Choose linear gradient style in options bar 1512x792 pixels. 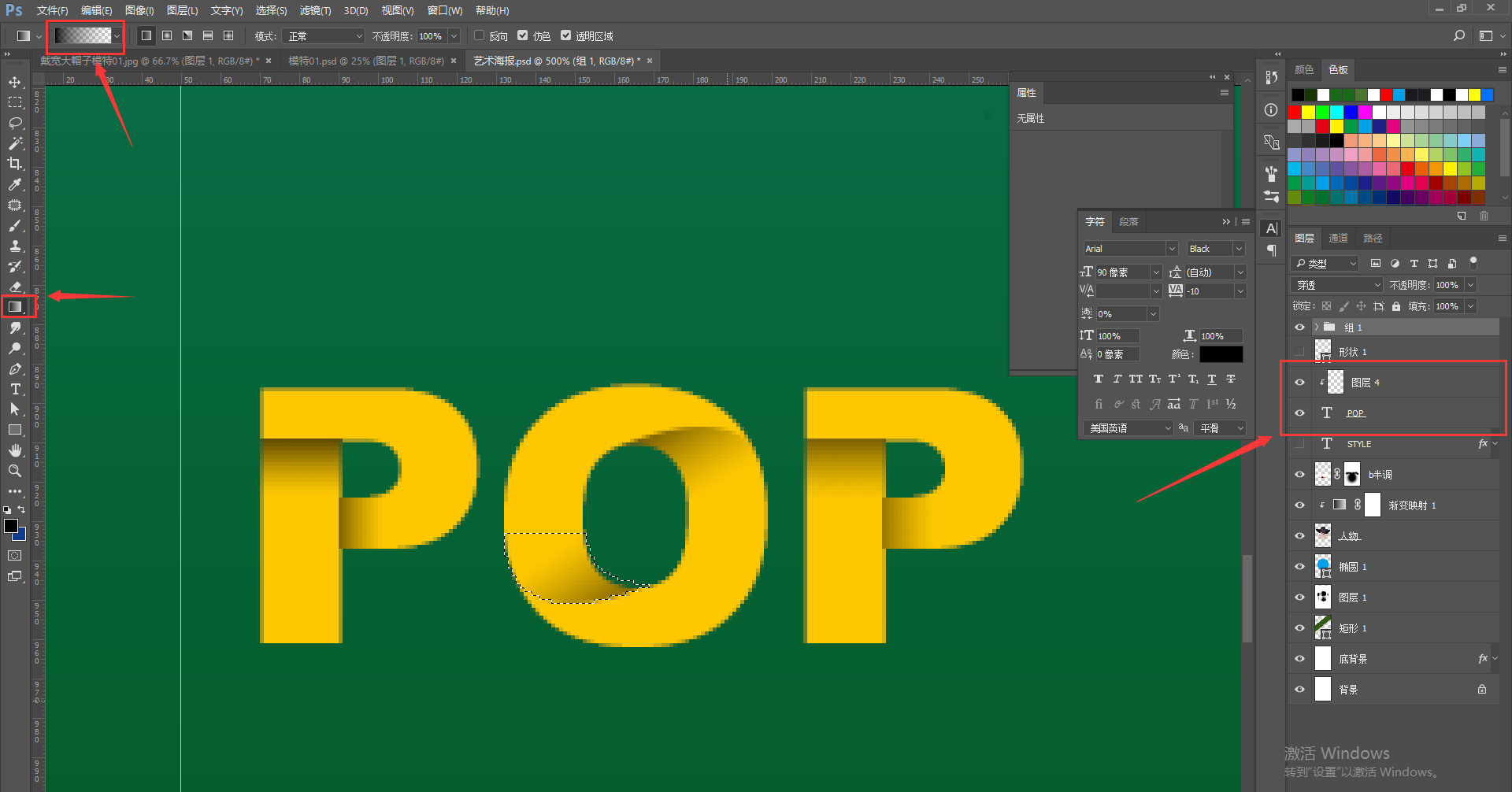click(146, 35)
